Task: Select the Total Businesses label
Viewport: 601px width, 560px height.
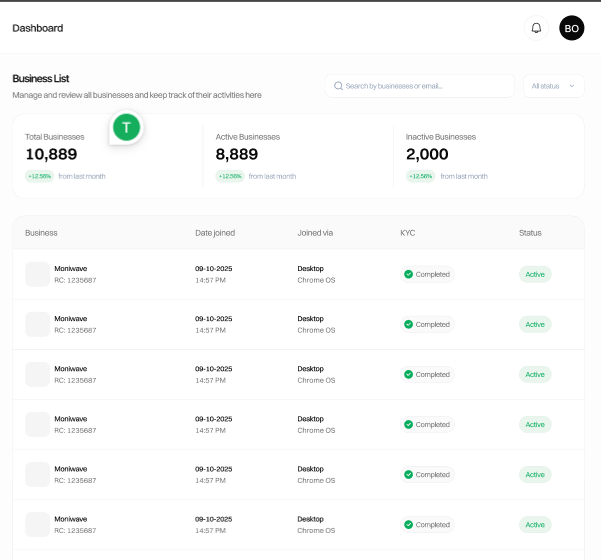Action: 54,137
